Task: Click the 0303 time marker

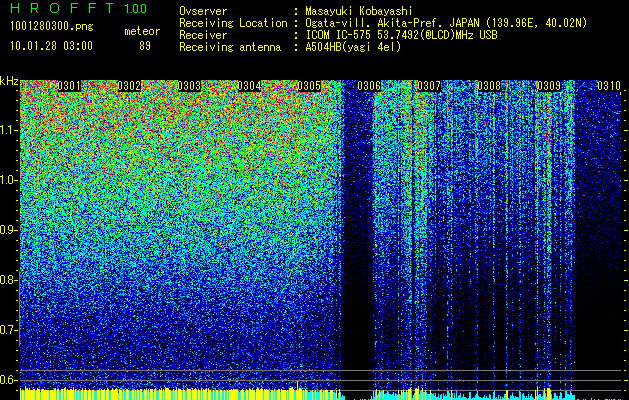Action: point(189,86)
